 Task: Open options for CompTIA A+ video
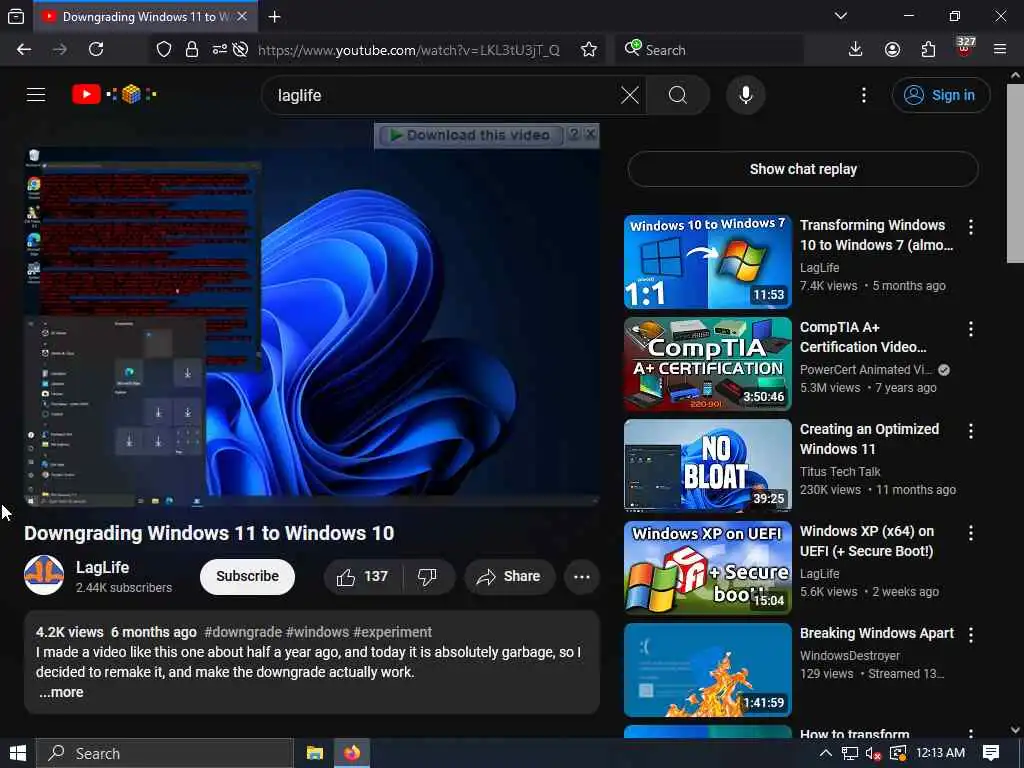(970, 329)
